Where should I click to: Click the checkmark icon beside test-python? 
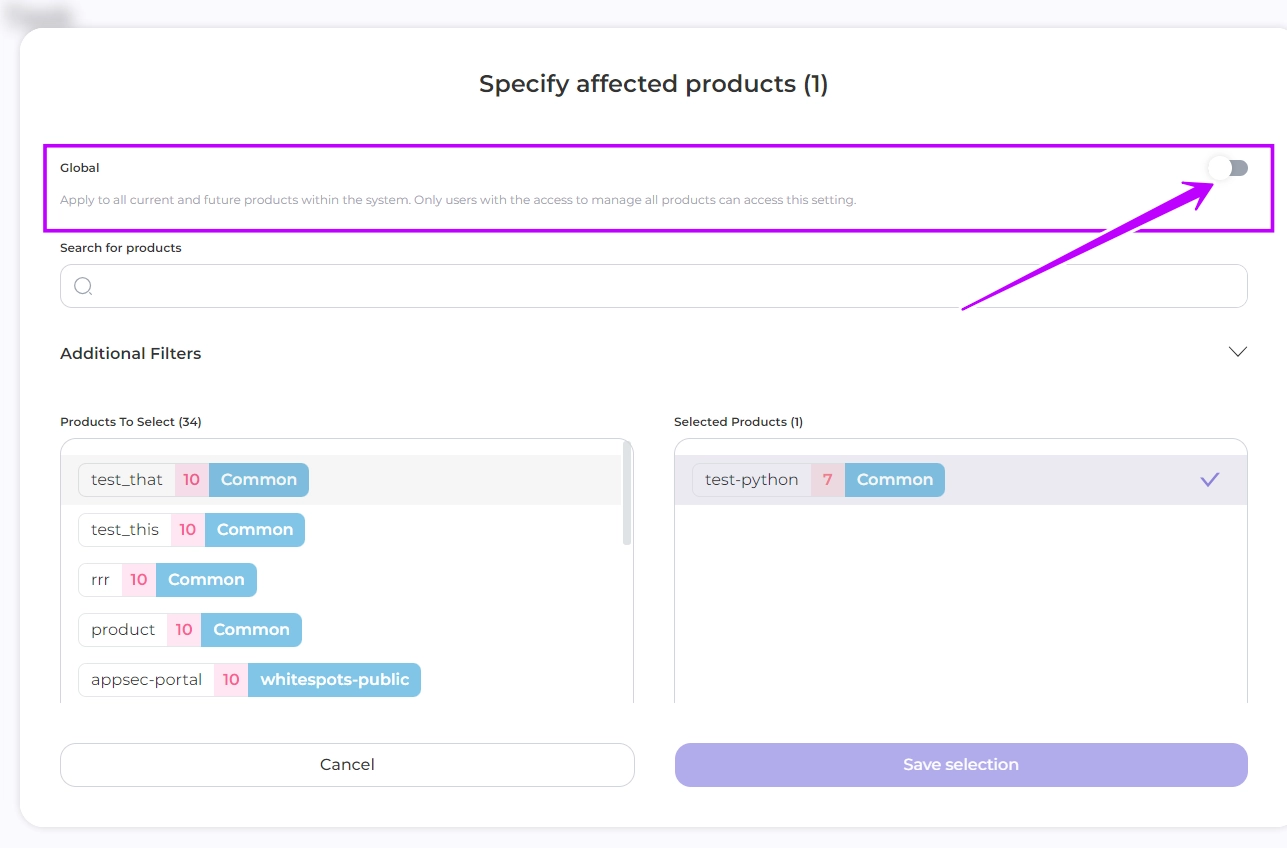tap(1210, 480)
